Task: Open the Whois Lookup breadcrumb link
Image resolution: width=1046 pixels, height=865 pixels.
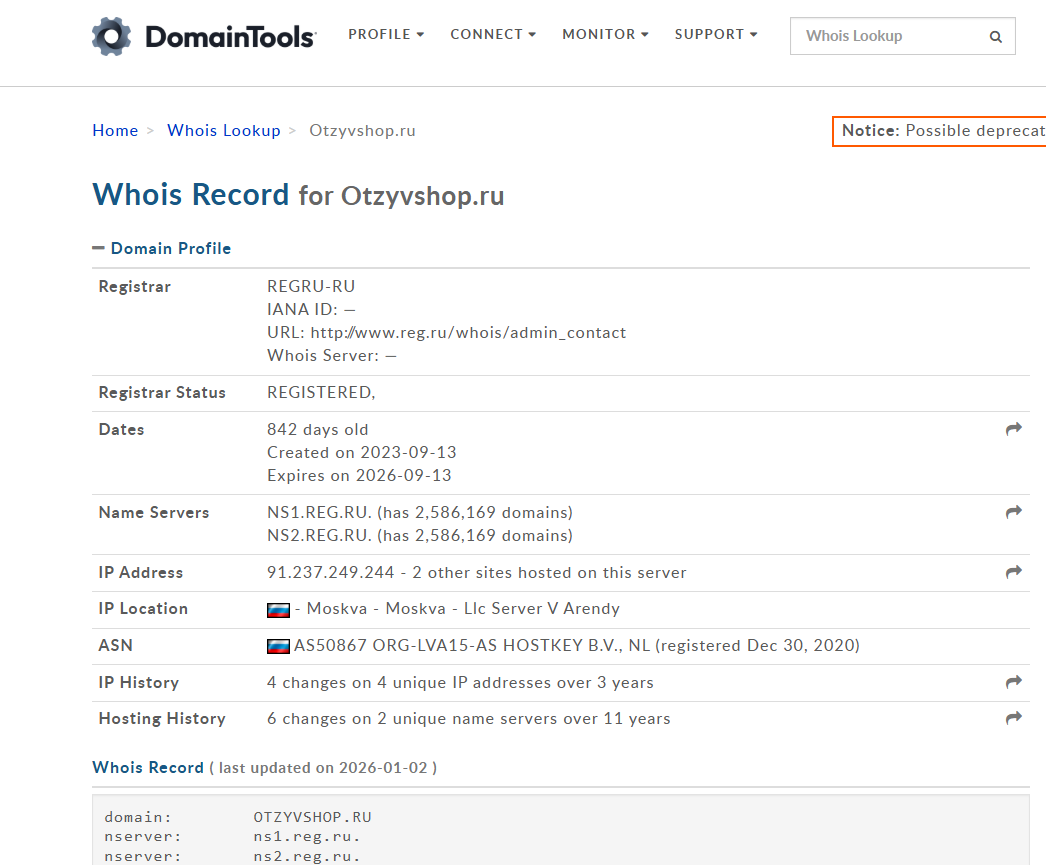Action: (223, 130)
